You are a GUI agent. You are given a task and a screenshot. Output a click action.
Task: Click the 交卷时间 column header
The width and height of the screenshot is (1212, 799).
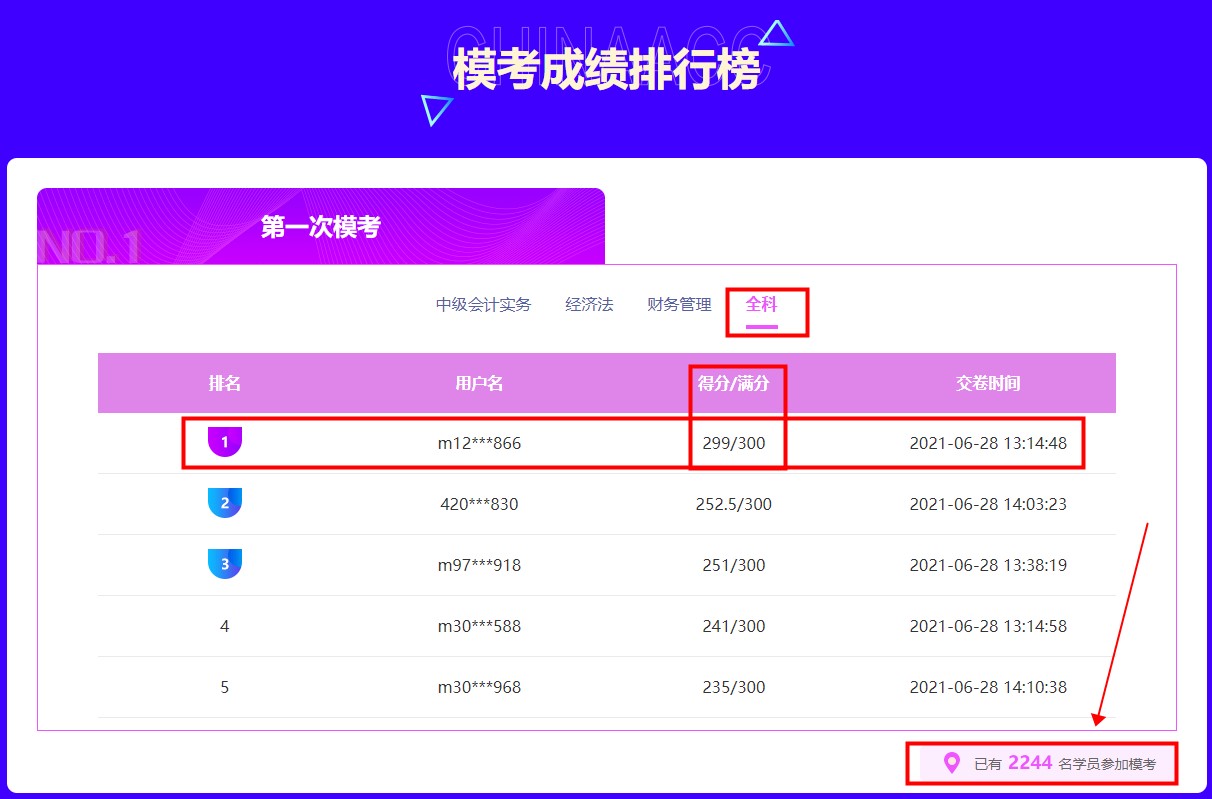[987, 383]
